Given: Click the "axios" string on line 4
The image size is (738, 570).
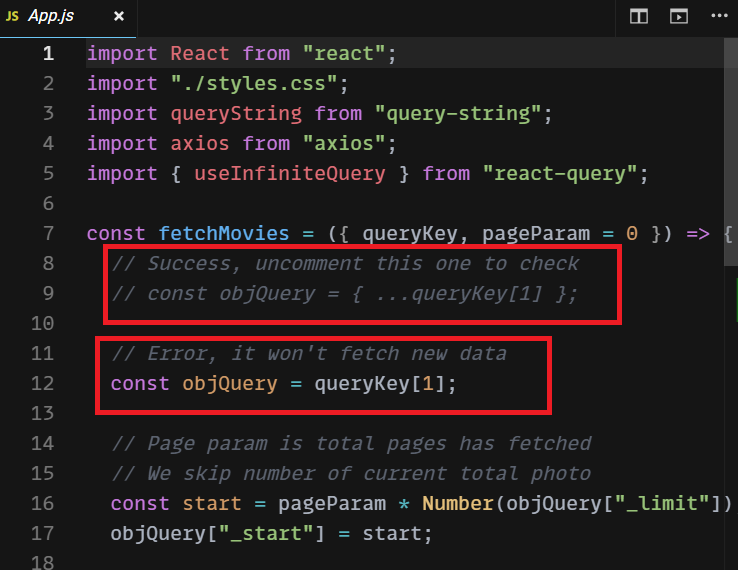Looking at the screenshot, I should point(344,144).
